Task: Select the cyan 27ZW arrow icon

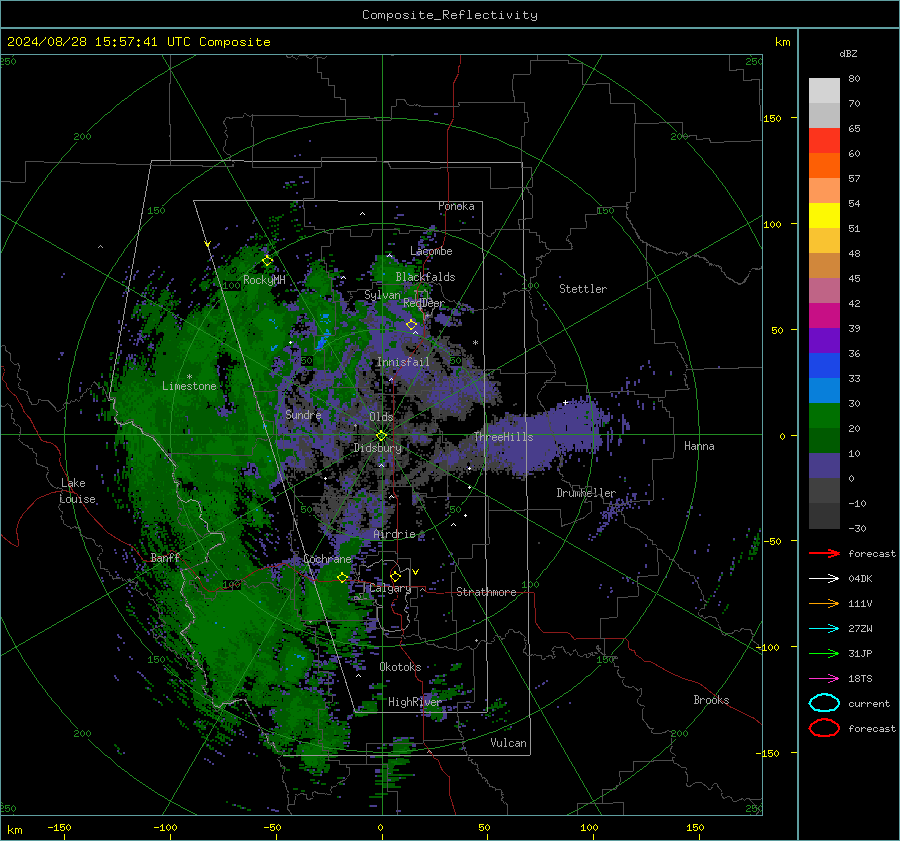Action: click(824, 628)
